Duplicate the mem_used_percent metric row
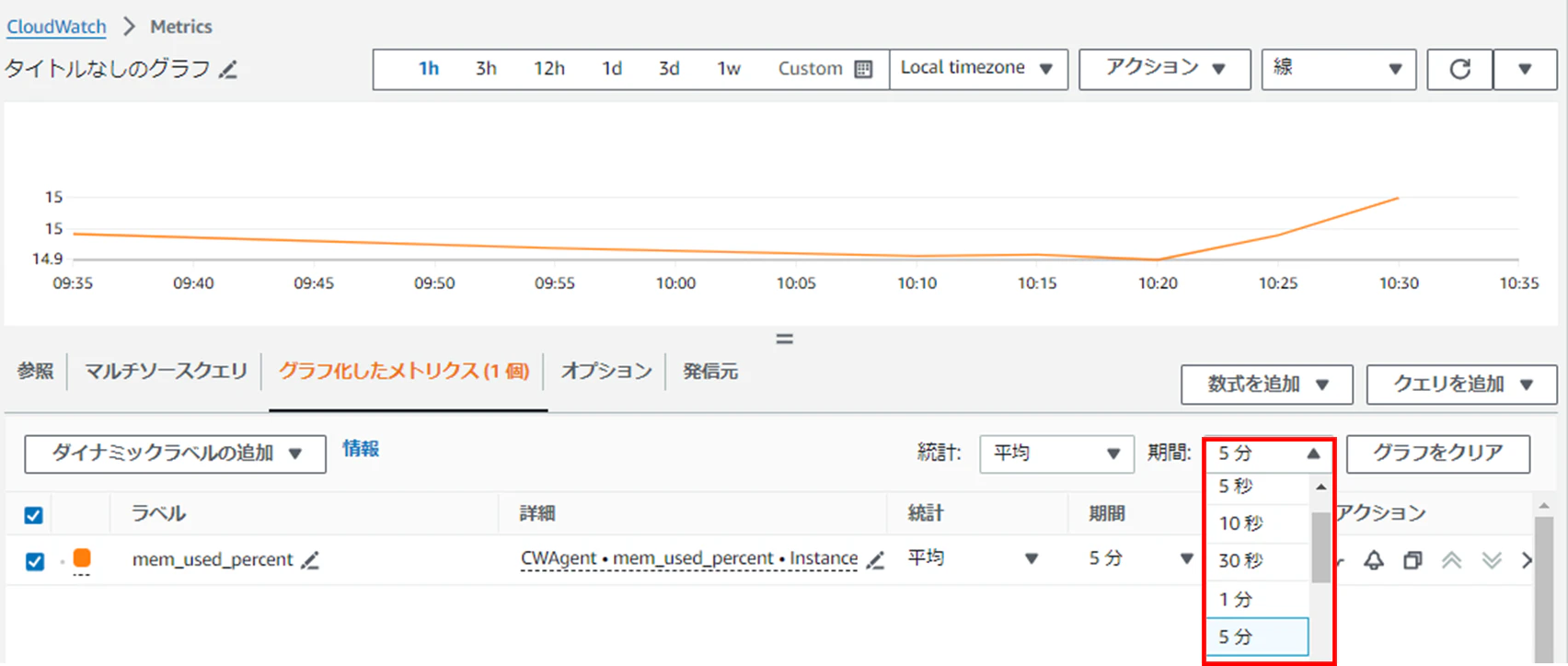1568x666 pixels. point(1412,559)
